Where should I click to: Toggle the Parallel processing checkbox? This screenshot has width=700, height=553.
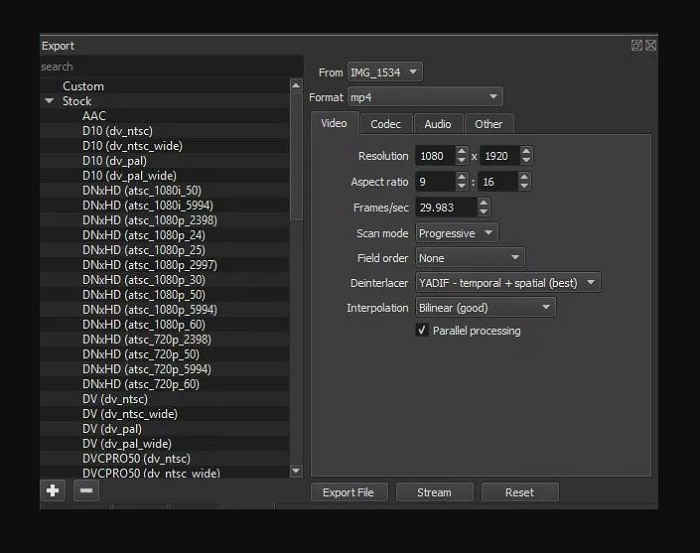[422, 330]
